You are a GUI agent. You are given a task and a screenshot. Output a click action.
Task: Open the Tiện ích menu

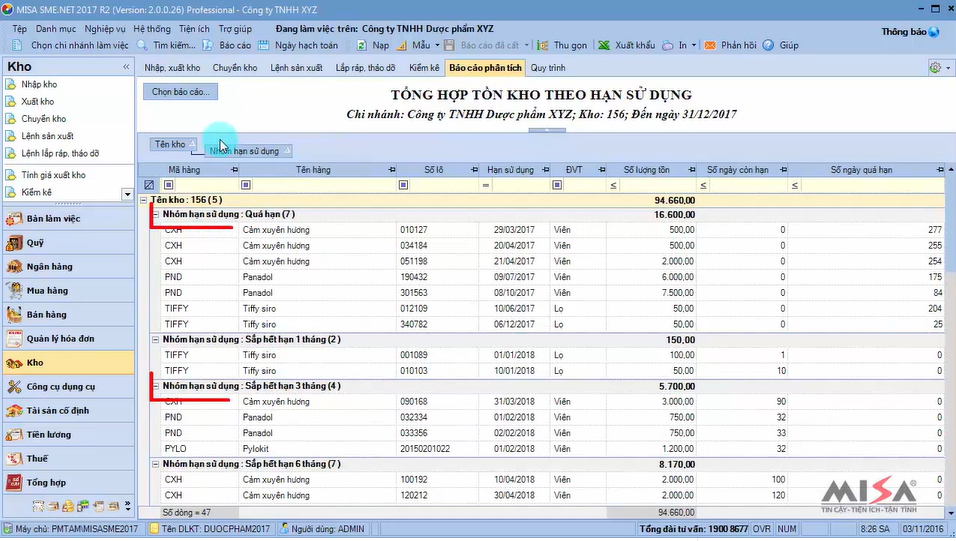194,29
